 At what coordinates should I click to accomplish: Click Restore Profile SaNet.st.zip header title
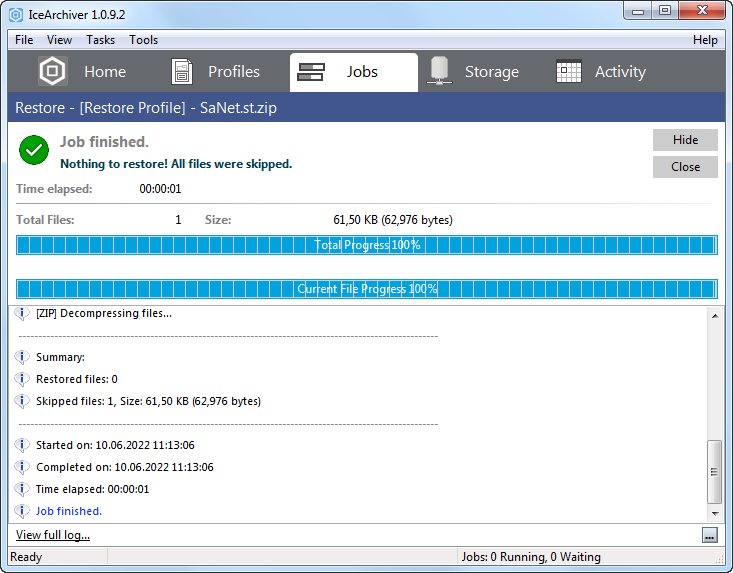pos(146,107)
